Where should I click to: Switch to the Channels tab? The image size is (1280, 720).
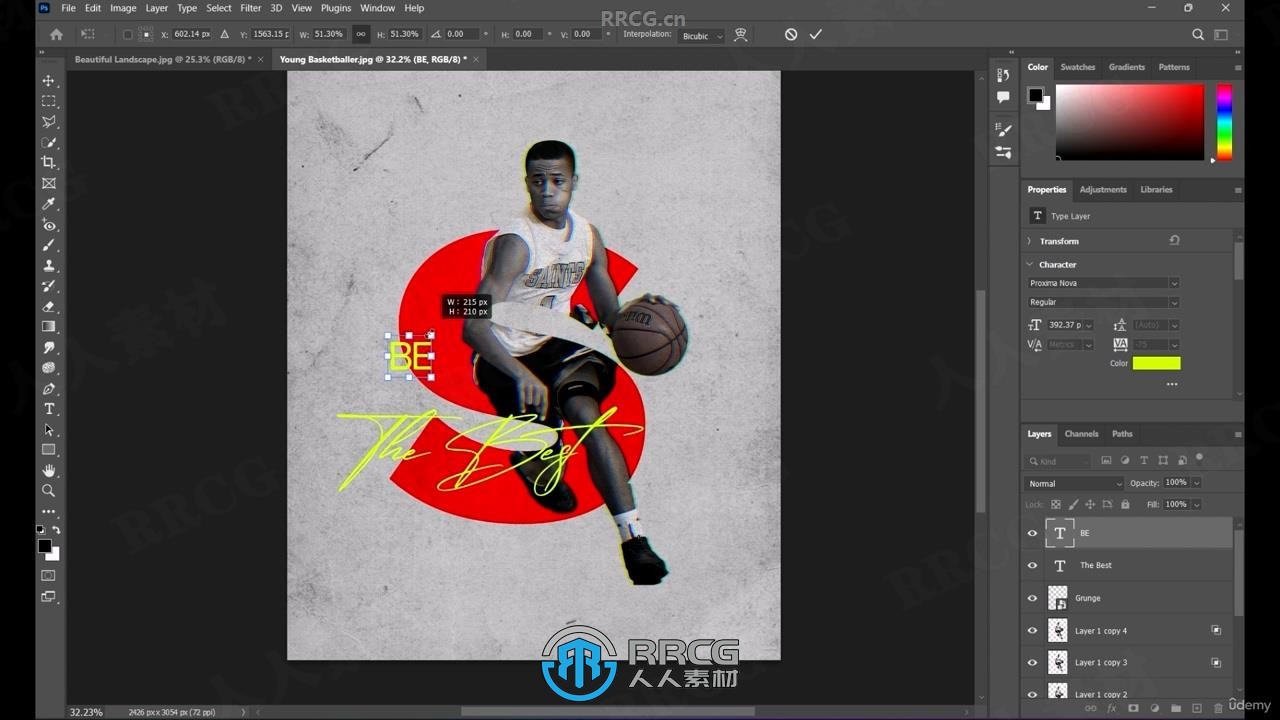1081,434
